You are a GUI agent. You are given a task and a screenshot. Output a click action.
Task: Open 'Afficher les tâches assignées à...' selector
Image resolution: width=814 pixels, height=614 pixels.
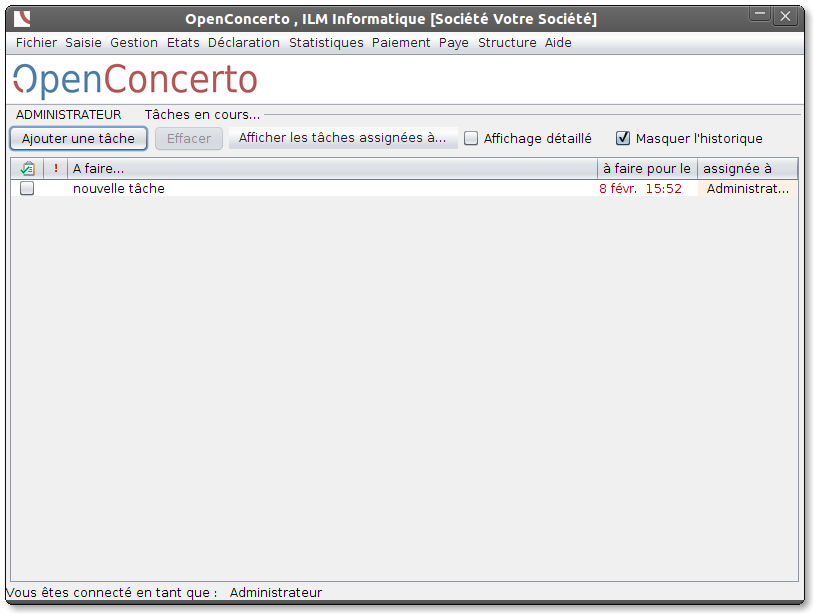coord(343,138)
